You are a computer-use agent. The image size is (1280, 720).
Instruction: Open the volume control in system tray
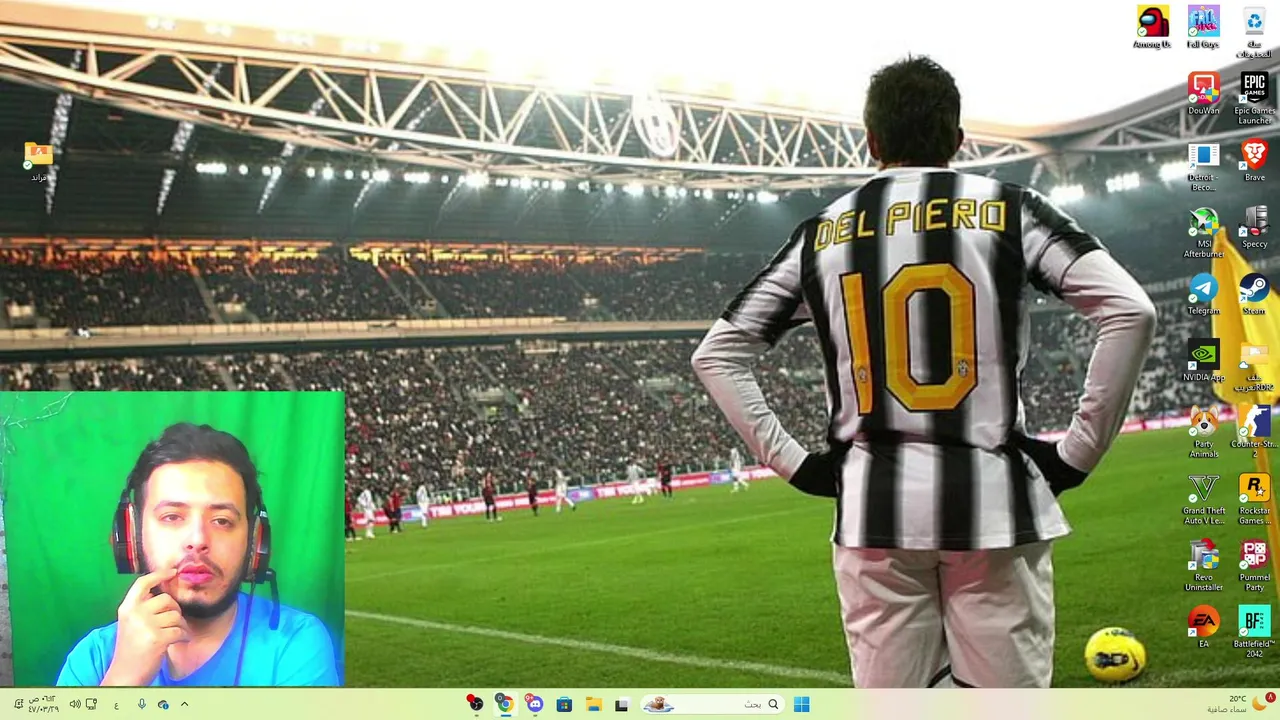pos(74,704)
